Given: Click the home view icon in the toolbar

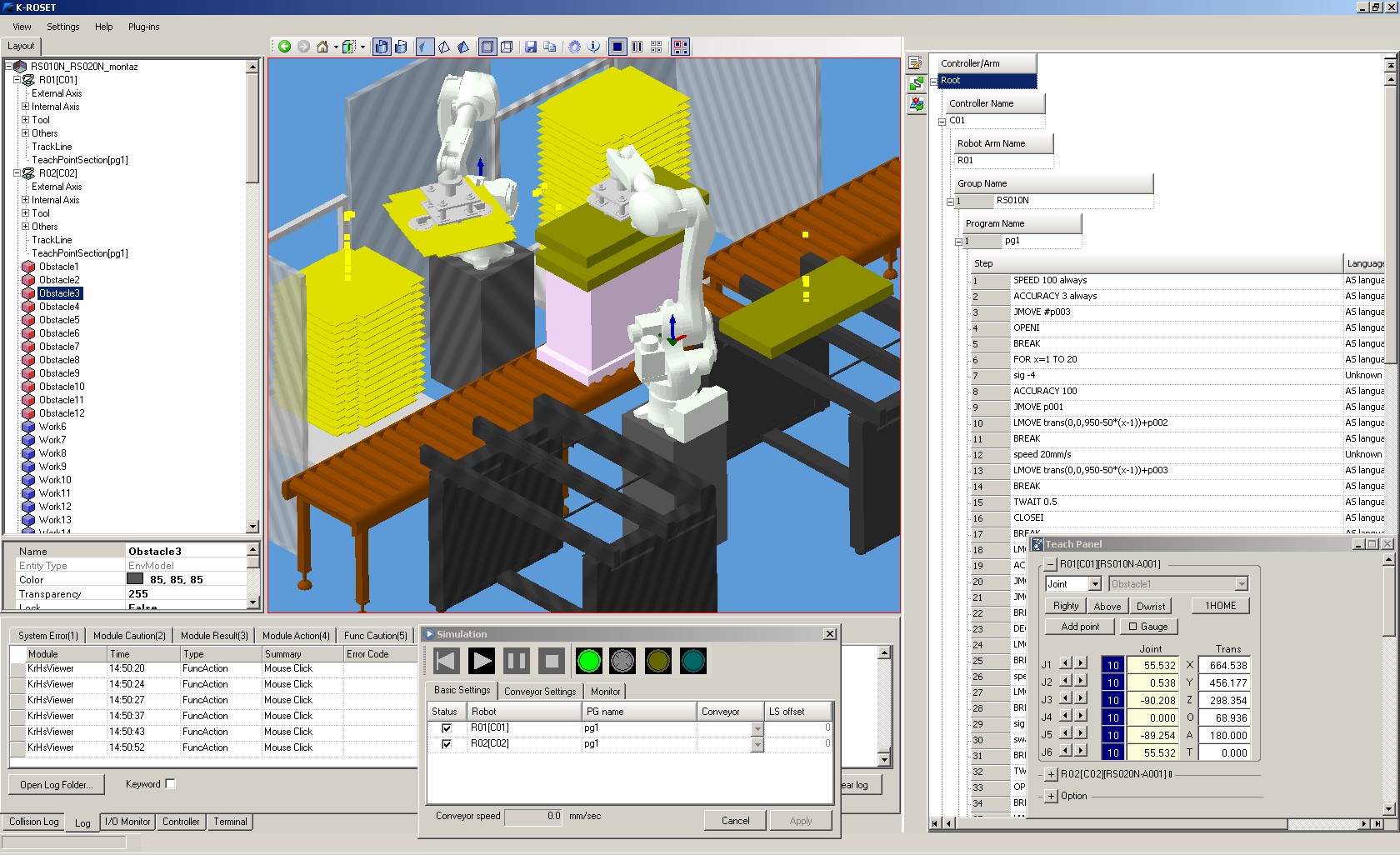Looking at the screenshot, I should pos(322,47).
